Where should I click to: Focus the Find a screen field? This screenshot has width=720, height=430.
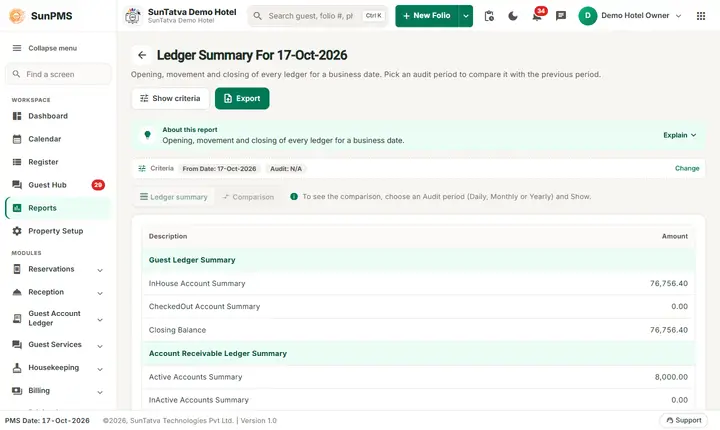pyautogui.click(x=58, y=74)
